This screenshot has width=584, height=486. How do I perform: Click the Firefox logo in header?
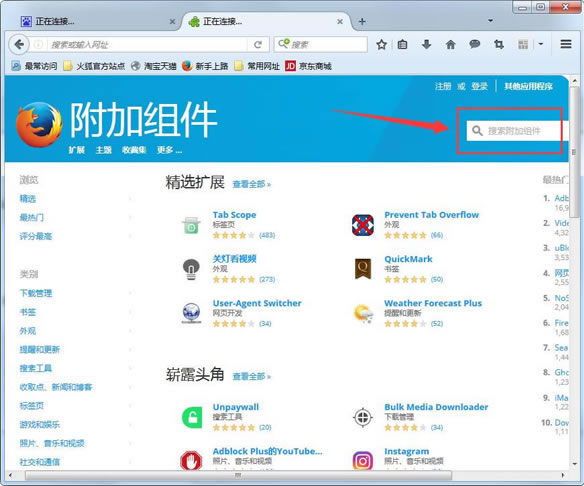tap(39, 124)
